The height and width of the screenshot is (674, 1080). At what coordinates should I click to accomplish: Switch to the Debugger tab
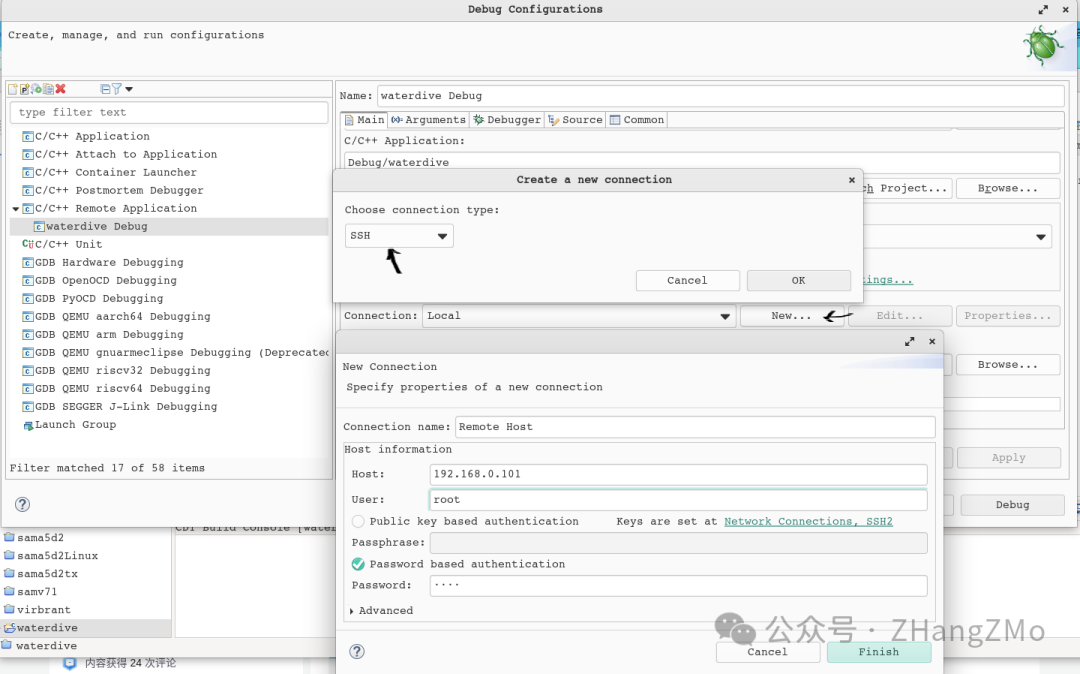click(507, 120)
